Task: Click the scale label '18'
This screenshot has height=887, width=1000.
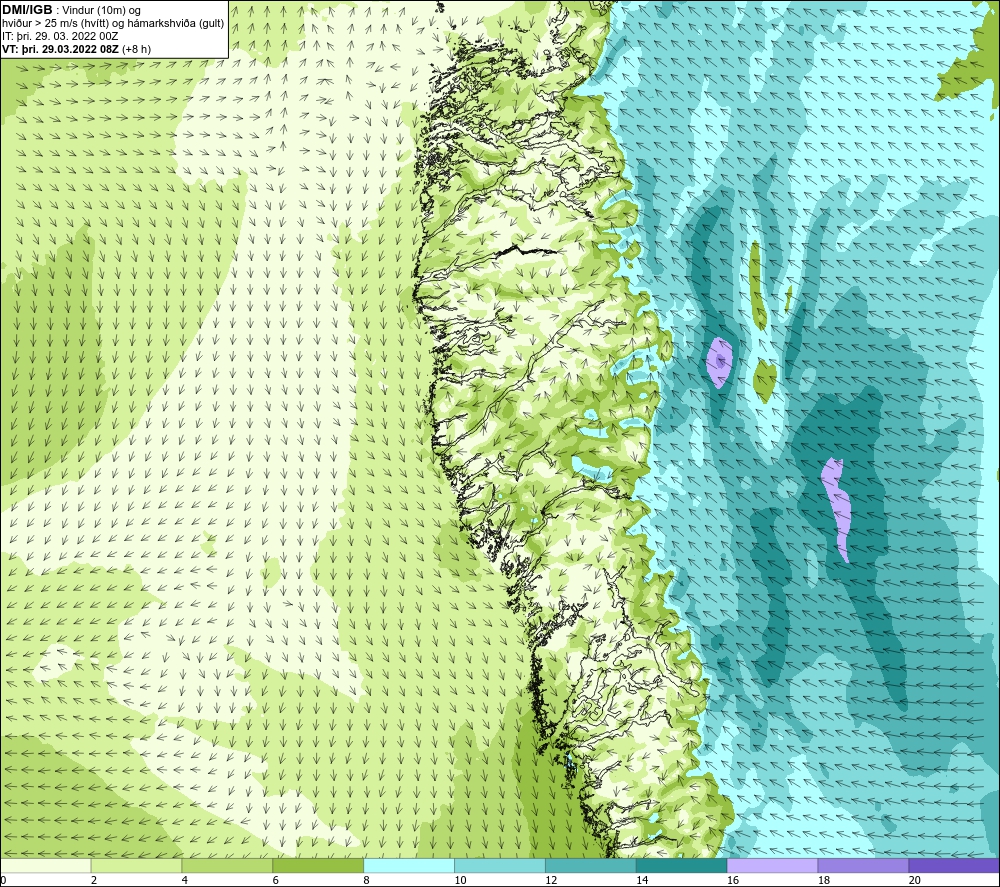Action: 823,880
